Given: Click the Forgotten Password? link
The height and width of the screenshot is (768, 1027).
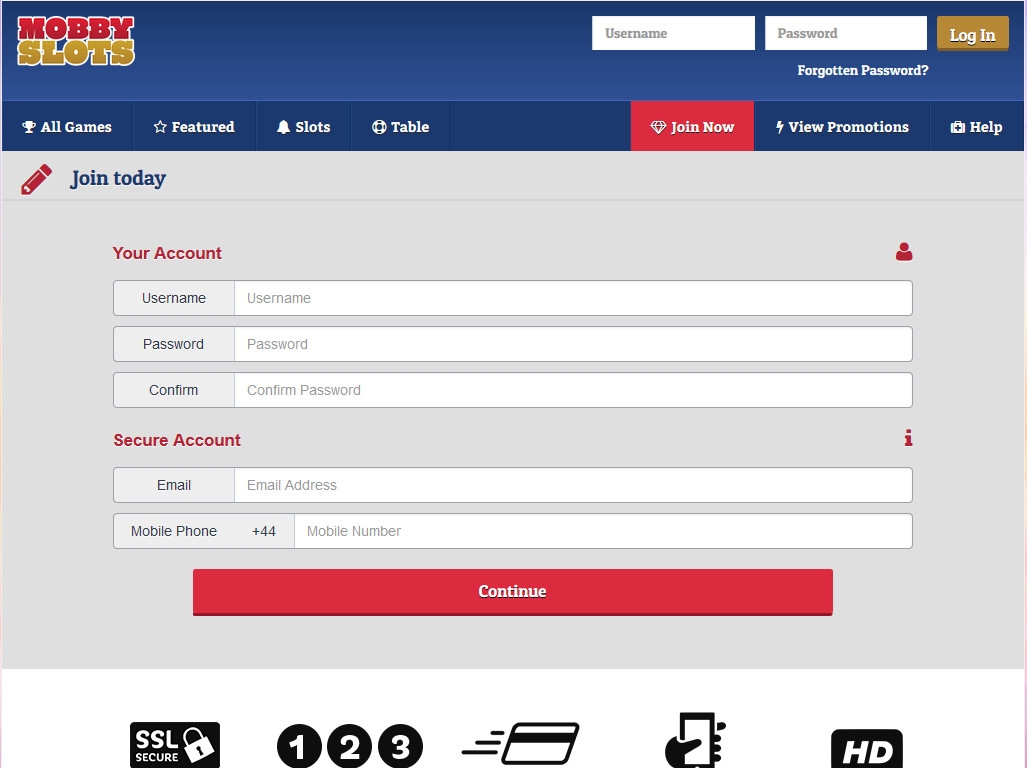Looking at the screenshot, I should pos(862,71).
